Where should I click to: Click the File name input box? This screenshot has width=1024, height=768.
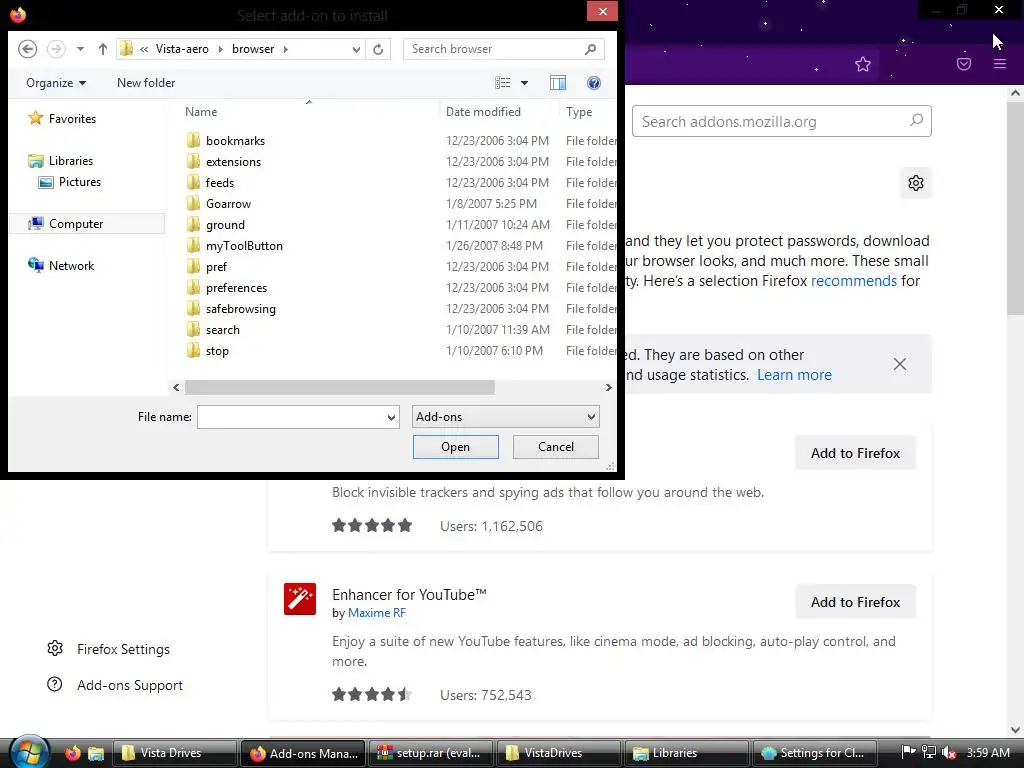click(291, 417)
